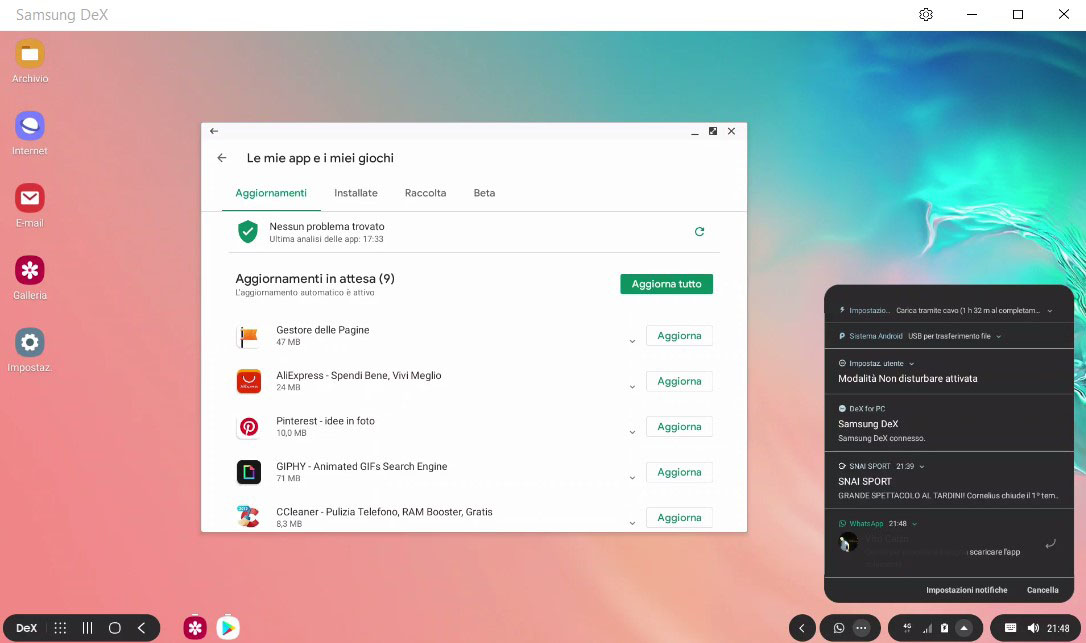This screenshot has width=1086, height=643.
Task: Click the home circle button in taskbar
Action: 114,628
